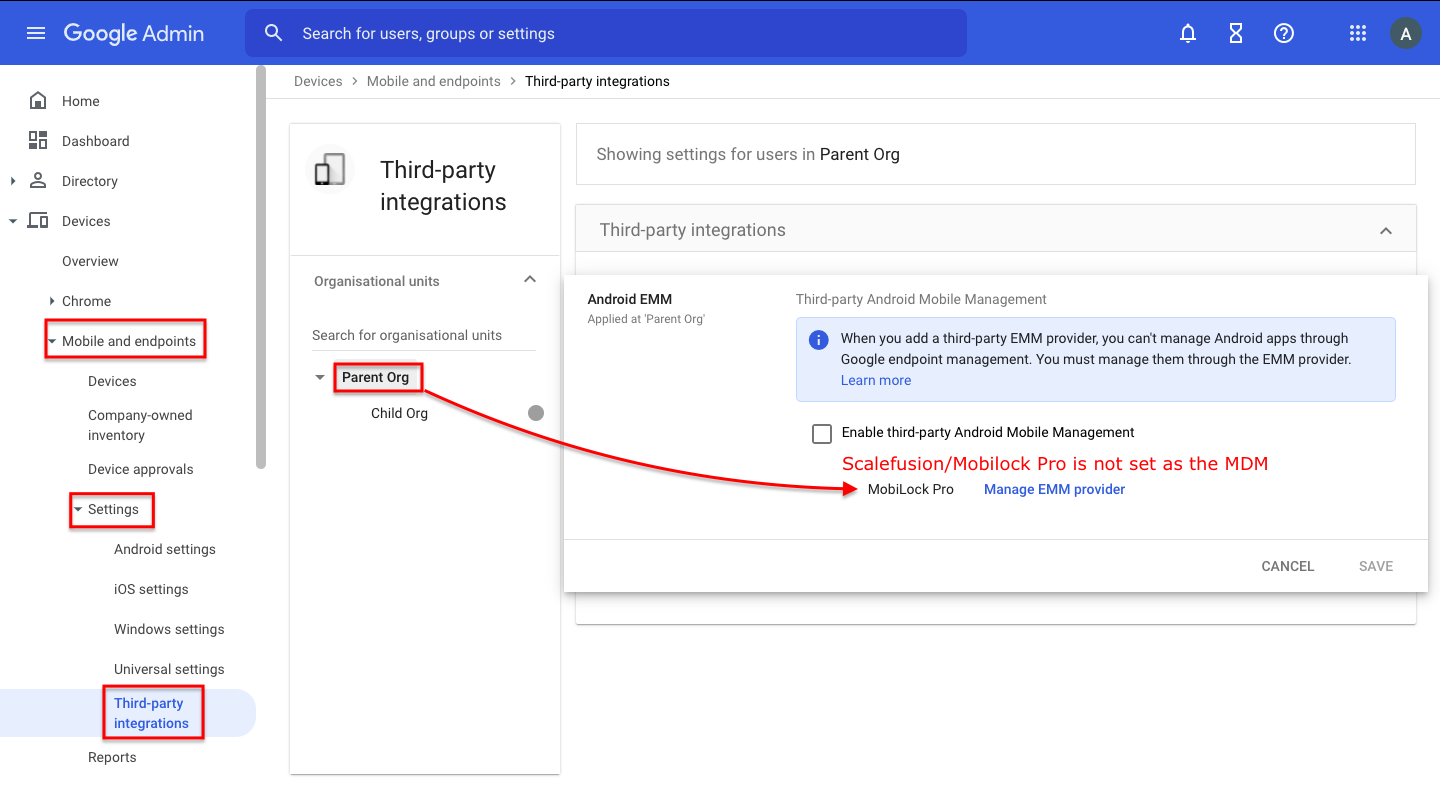The height and width of the screenshot is (790, 1440).
Task: Open the notifications bell
Action: click(x=1188, y=33)
